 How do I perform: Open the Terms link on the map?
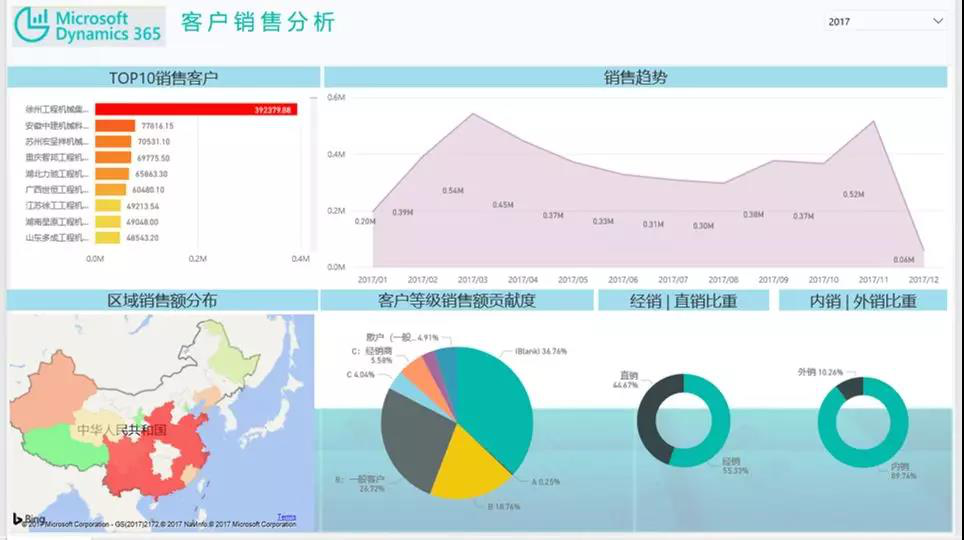click(x=286, y=517)
